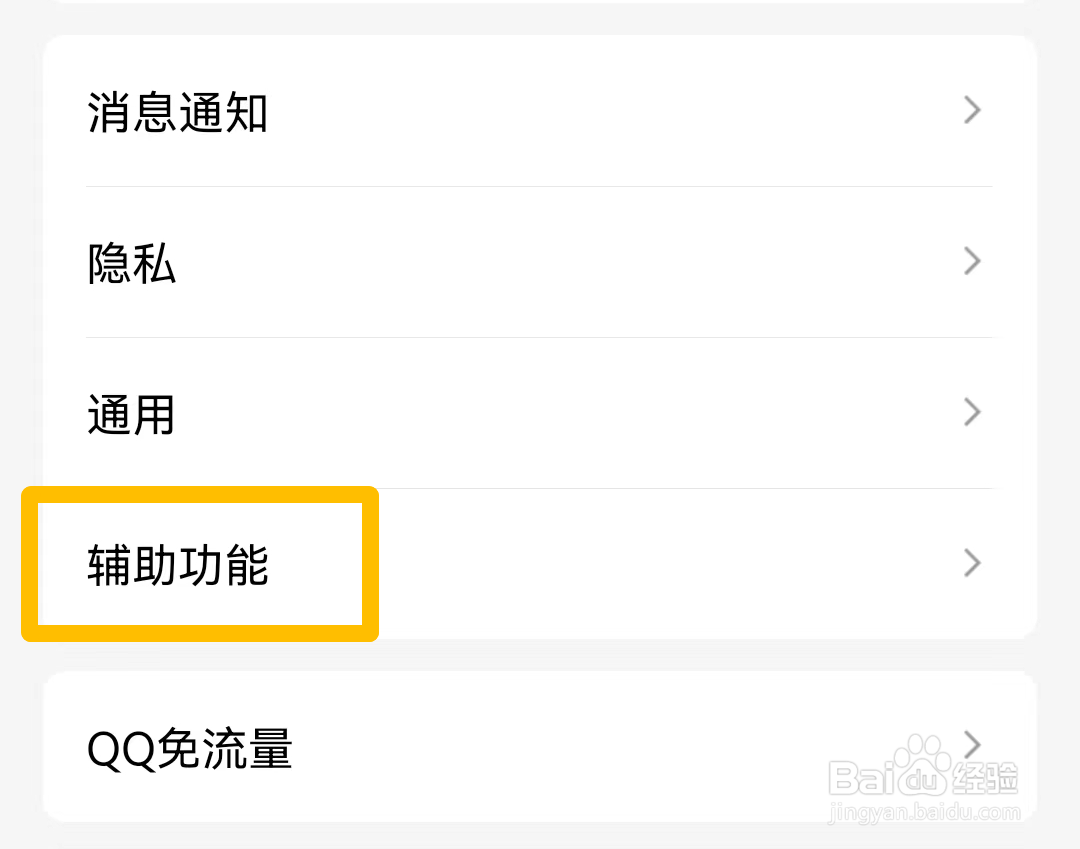
Task: Select the 隐私 label
Action: click(132, 263)
